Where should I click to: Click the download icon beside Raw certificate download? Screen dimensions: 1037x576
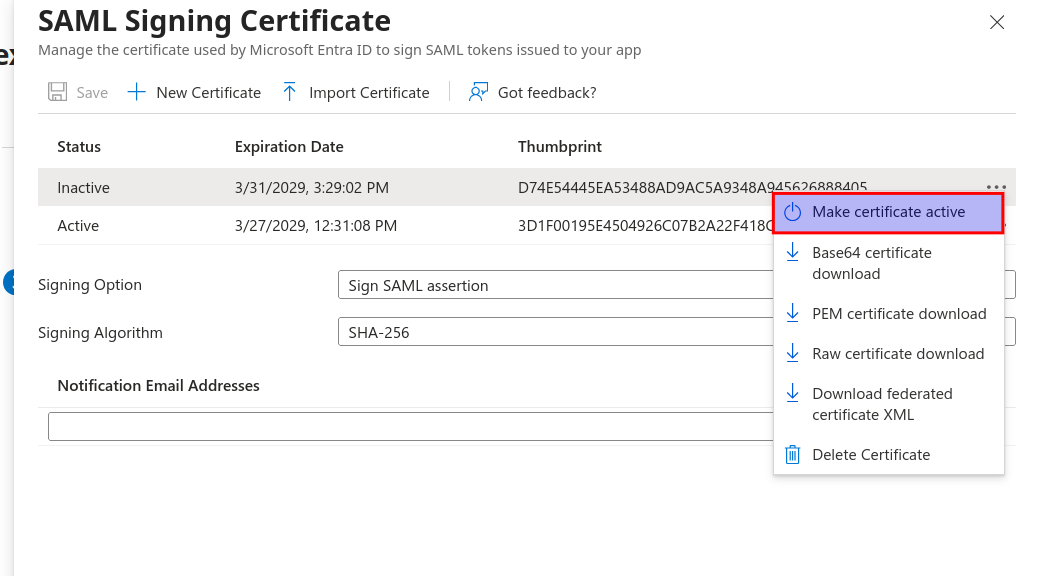(794, 353)
